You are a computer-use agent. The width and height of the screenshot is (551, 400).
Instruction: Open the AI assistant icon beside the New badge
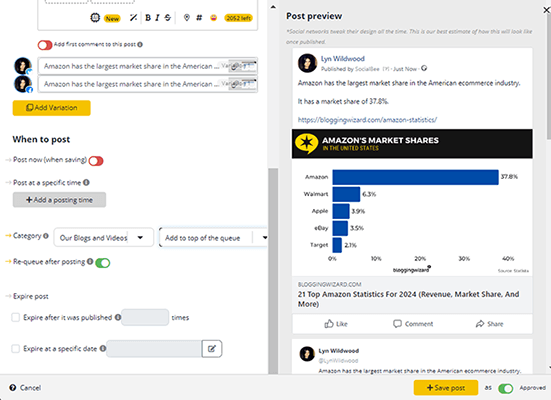(x=95, y=17)
